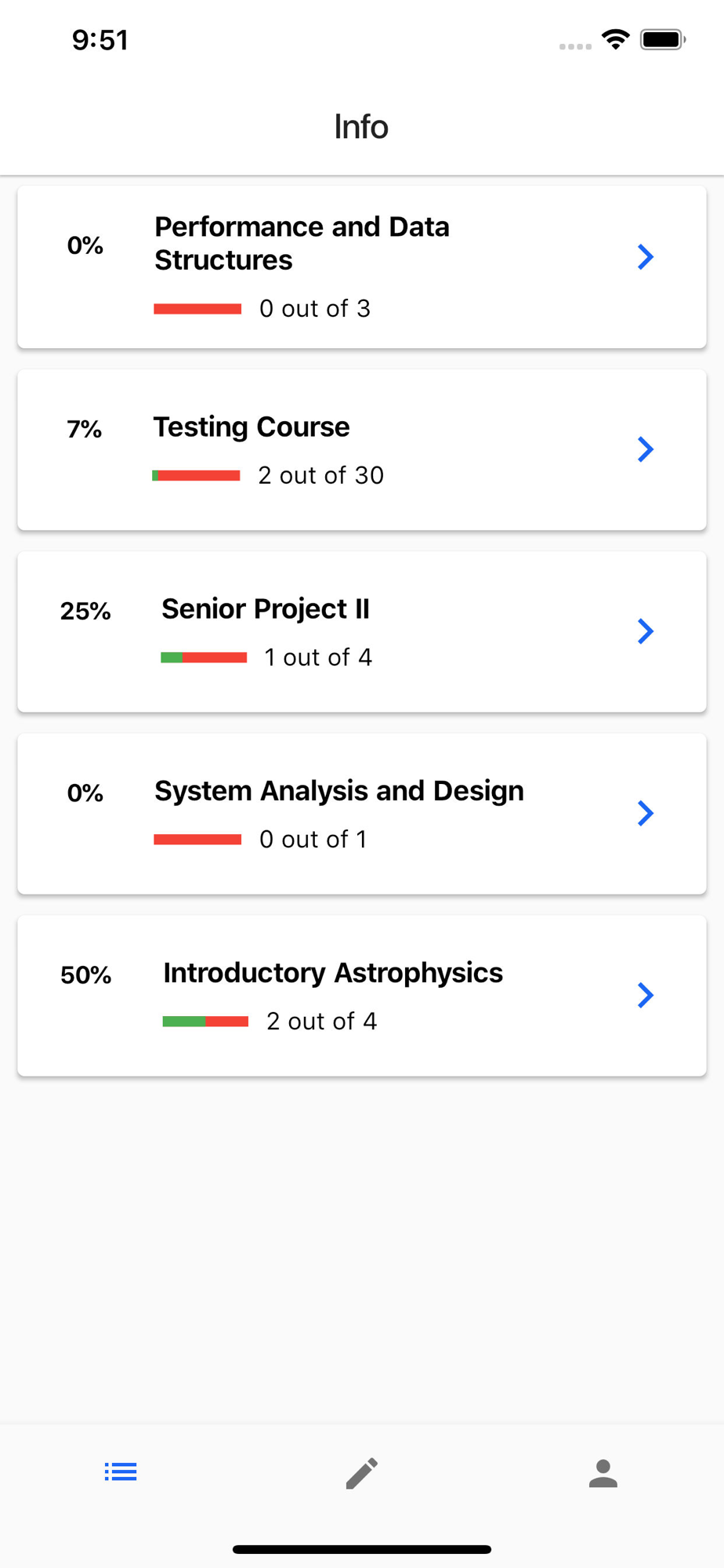Click the Introductory Astrophysics progress bar

205,1021
